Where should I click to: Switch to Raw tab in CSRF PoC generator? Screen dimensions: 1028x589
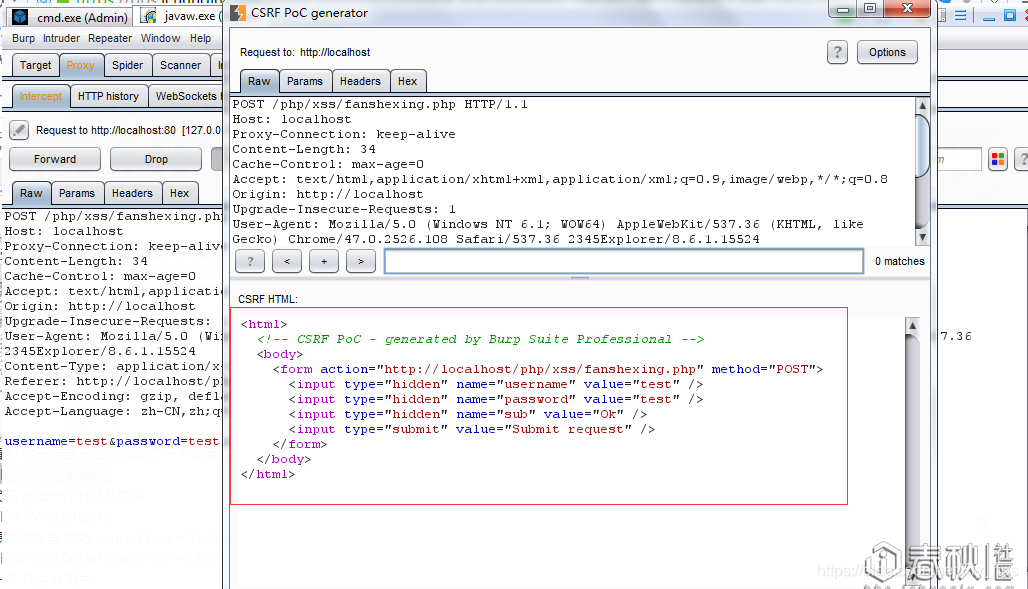click(x=259, y=81)
